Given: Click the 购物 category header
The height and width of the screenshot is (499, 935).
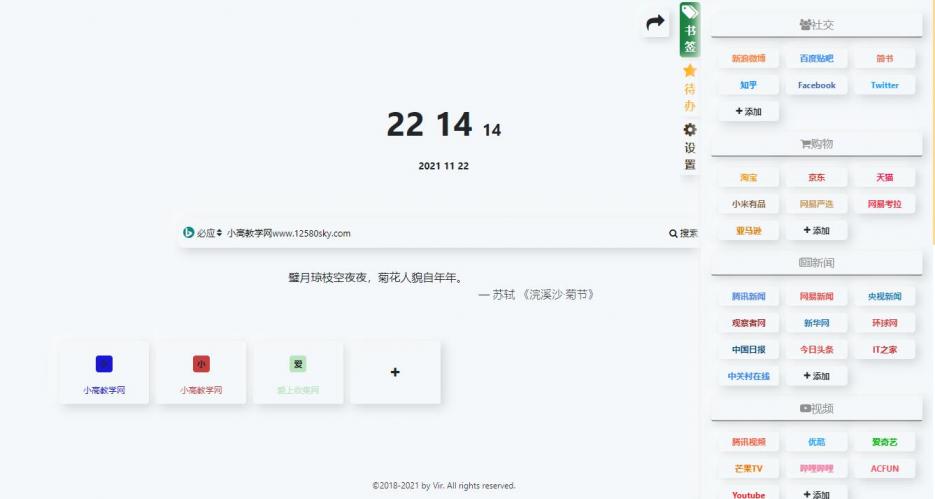Looking at the screenshot, I should click(816, 144).
